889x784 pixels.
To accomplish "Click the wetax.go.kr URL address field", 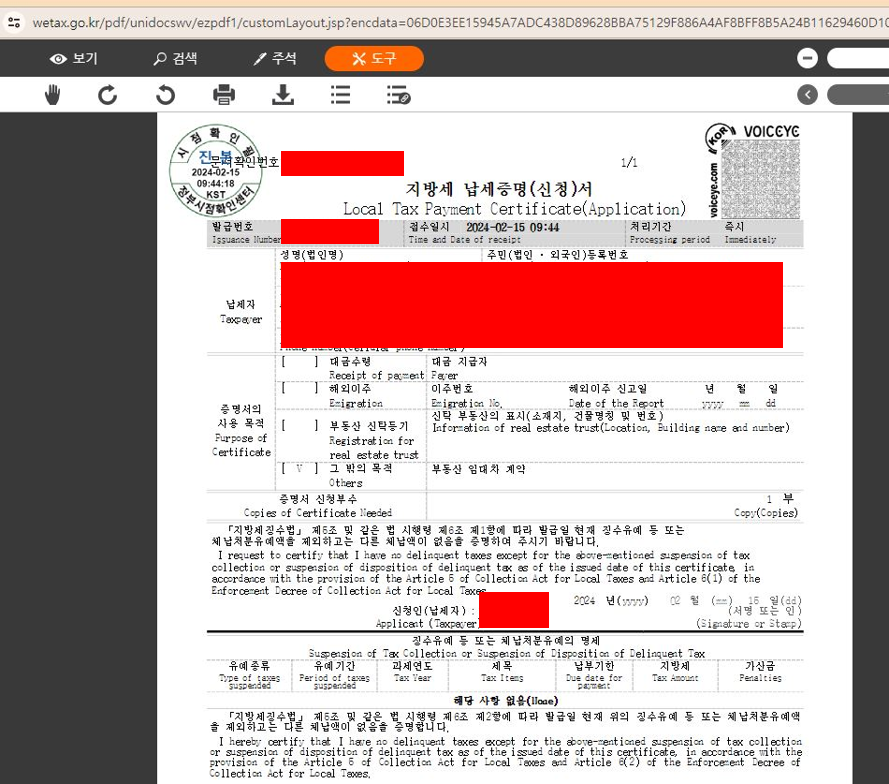I will point(459,23).
